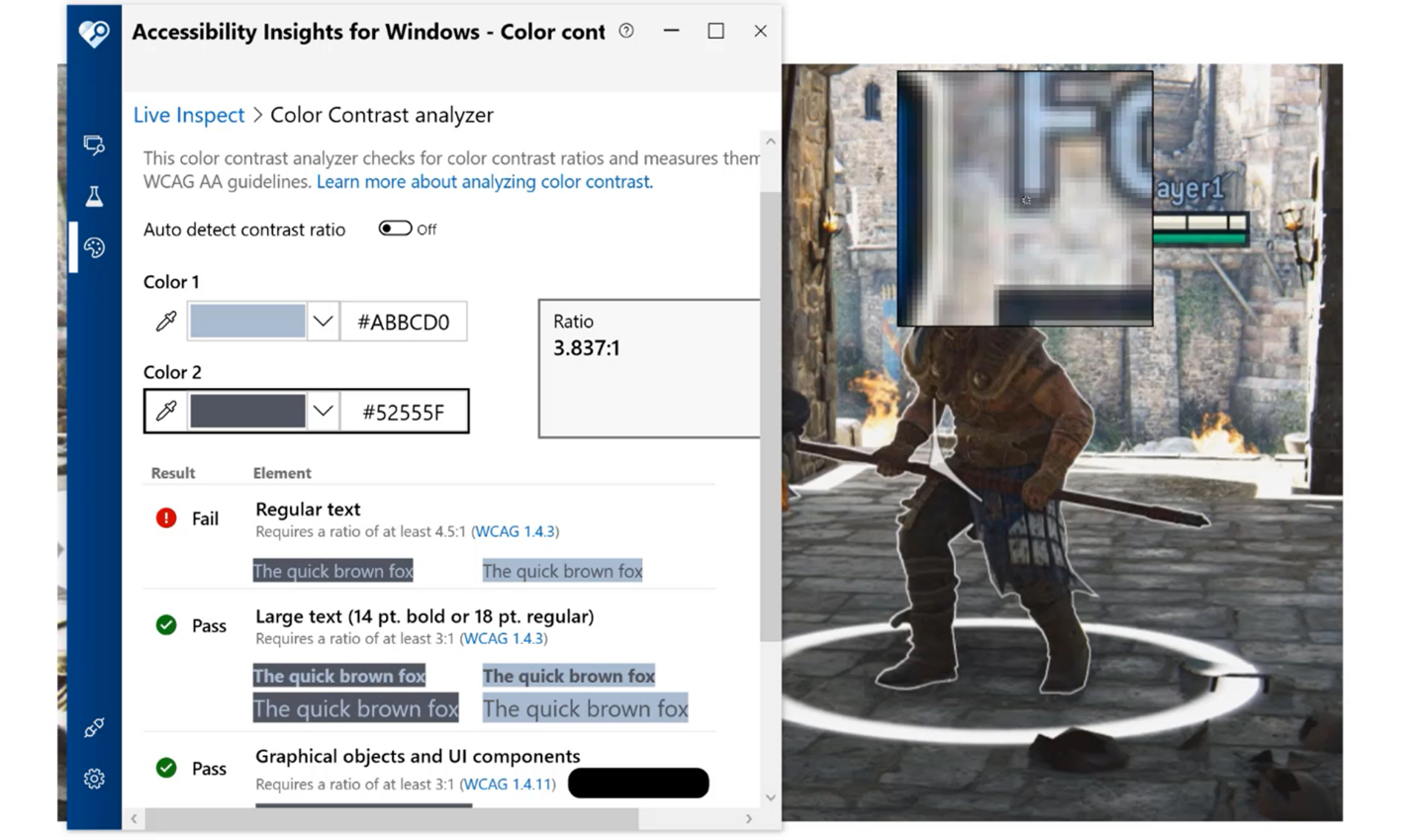This screenshot has height=840, width=1415.
Task: Open Learn more about analyzing color contrast
Action: pos(485,182)
